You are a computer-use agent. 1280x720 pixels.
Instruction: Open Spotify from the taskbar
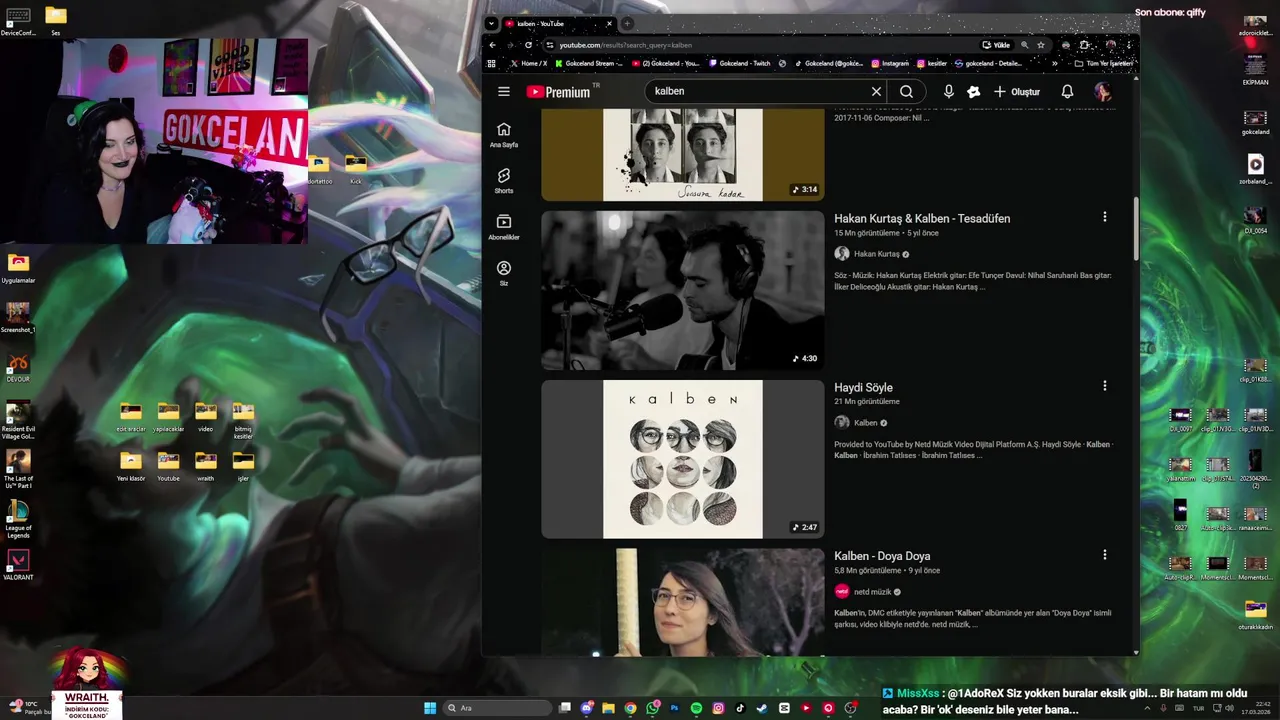tap(696, 708)
